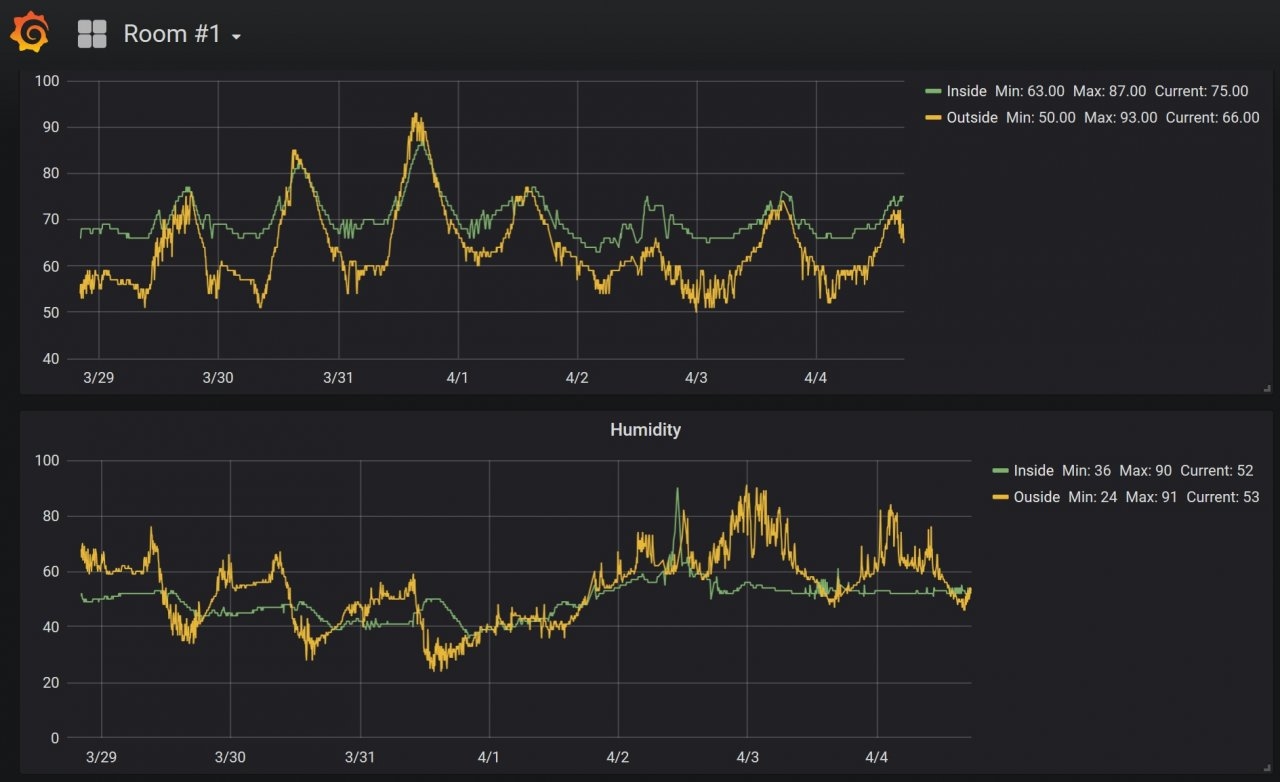Click the 4/1 label on temperature x-axis
Screen dimensions: 1280x782
pos(457,378)
